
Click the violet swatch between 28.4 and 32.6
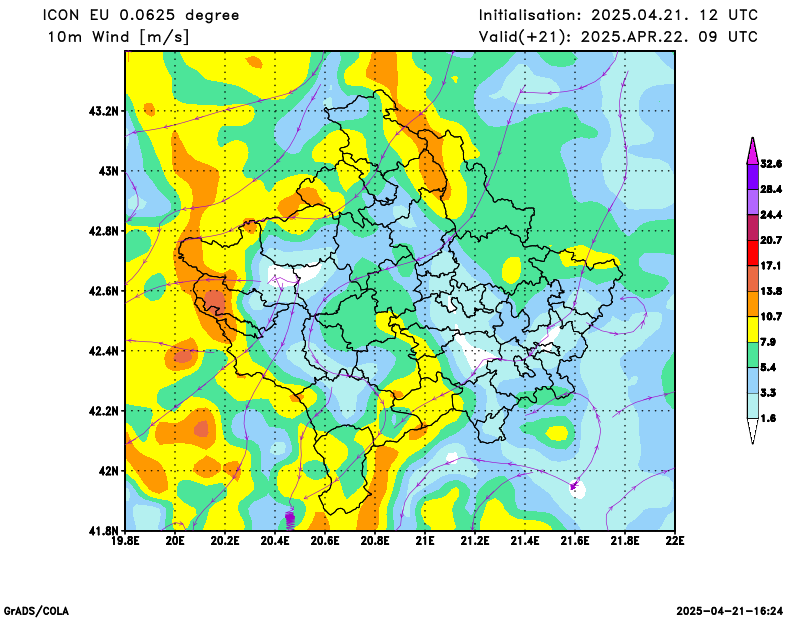753,177
